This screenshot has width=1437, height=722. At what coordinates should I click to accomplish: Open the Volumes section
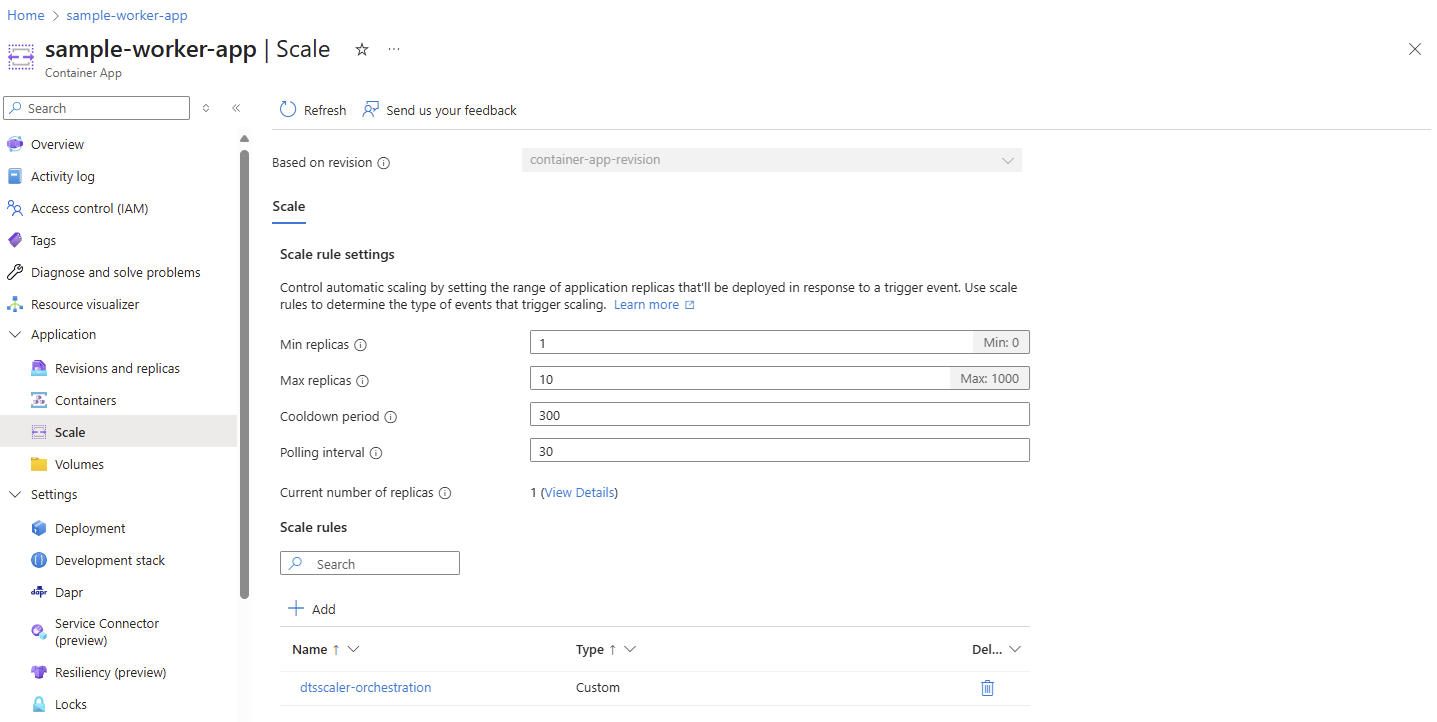(81, 463)
